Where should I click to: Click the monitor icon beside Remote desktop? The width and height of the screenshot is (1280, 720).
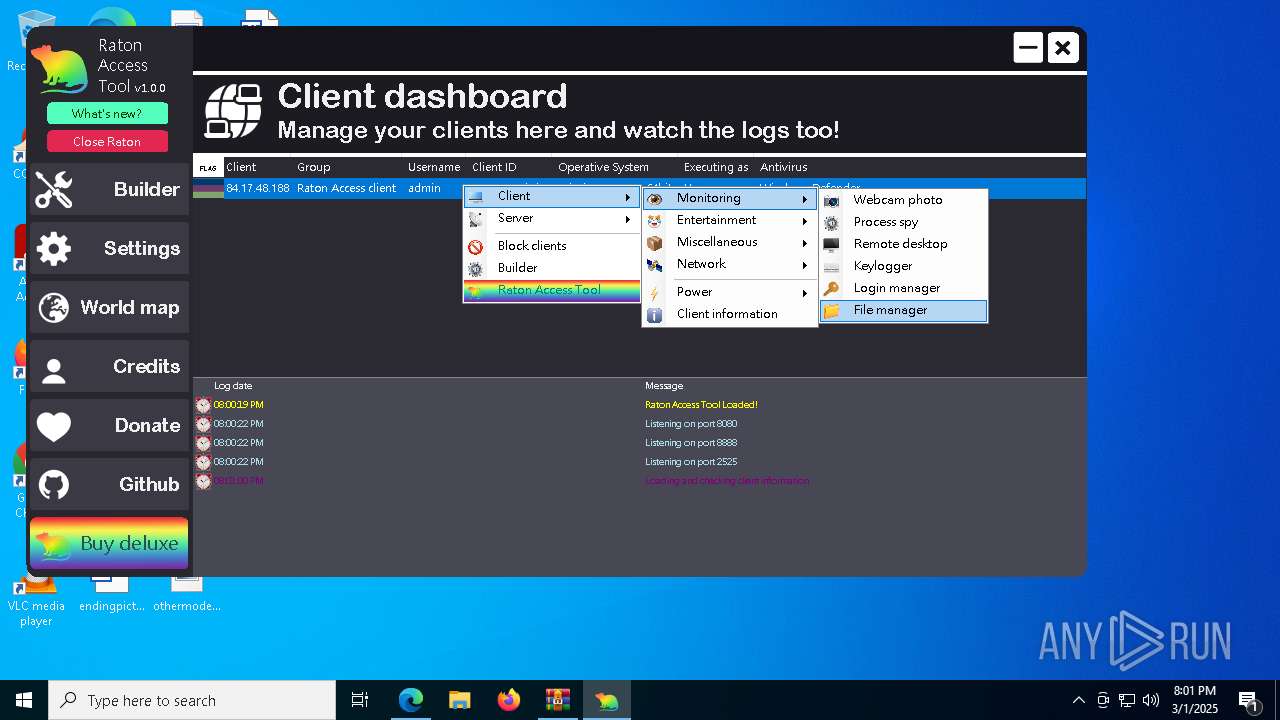click(831, 244)
